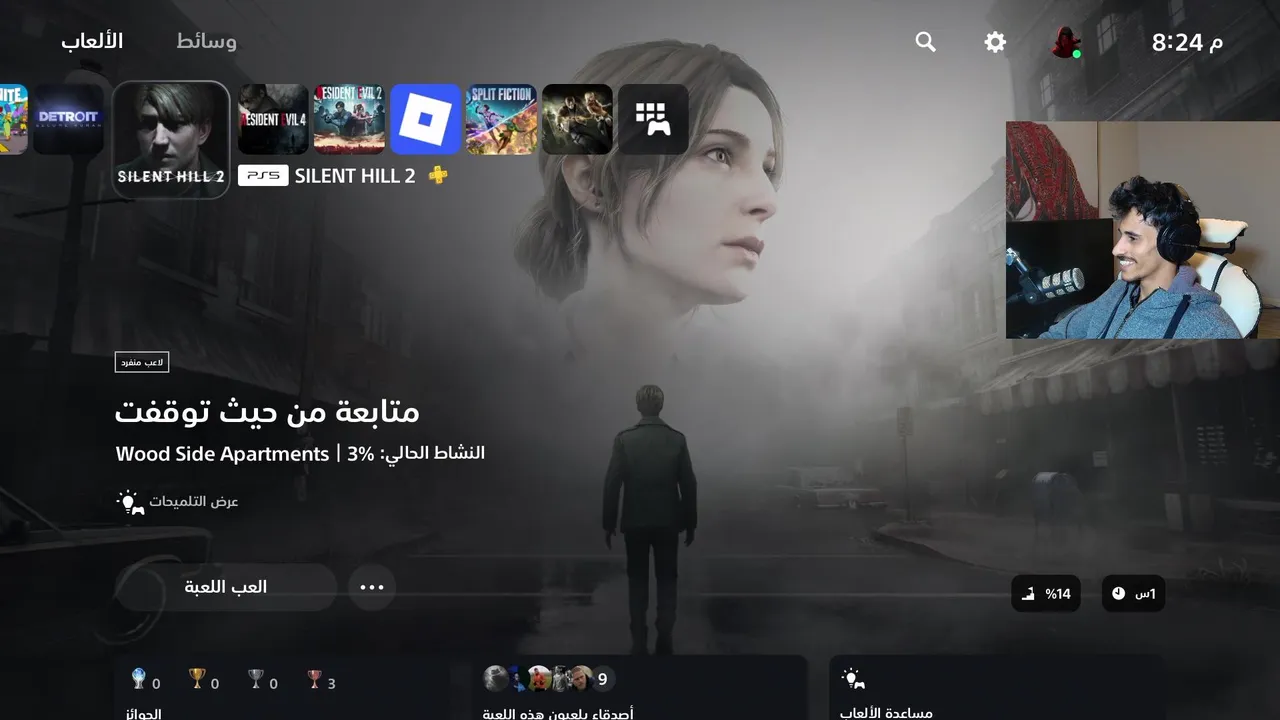The width and height of the screenshot is (1280, 720).
Task: Click the SILENT HILL 2 title text
Action: pos(355,176)
